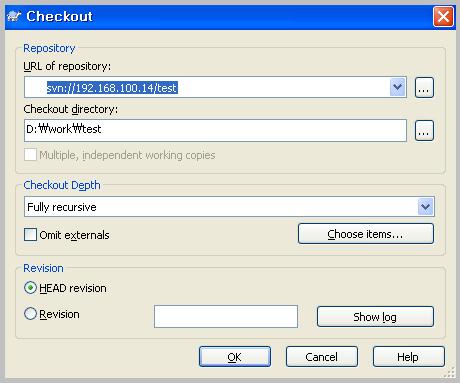Select the HEAD revision radio button
Image resolution: width=460 pixels, height=383 pixels.
click(x=30, y=287)
